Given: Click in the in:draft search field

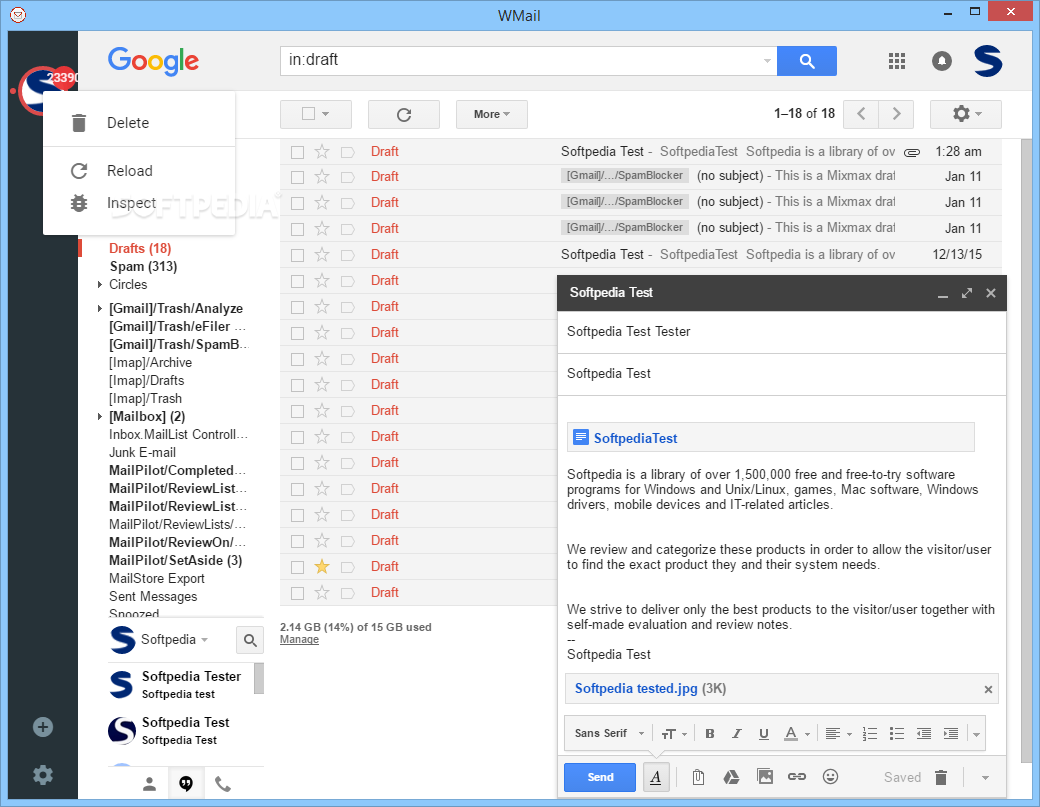Looking at the screenshot, I should pos(521,60).
